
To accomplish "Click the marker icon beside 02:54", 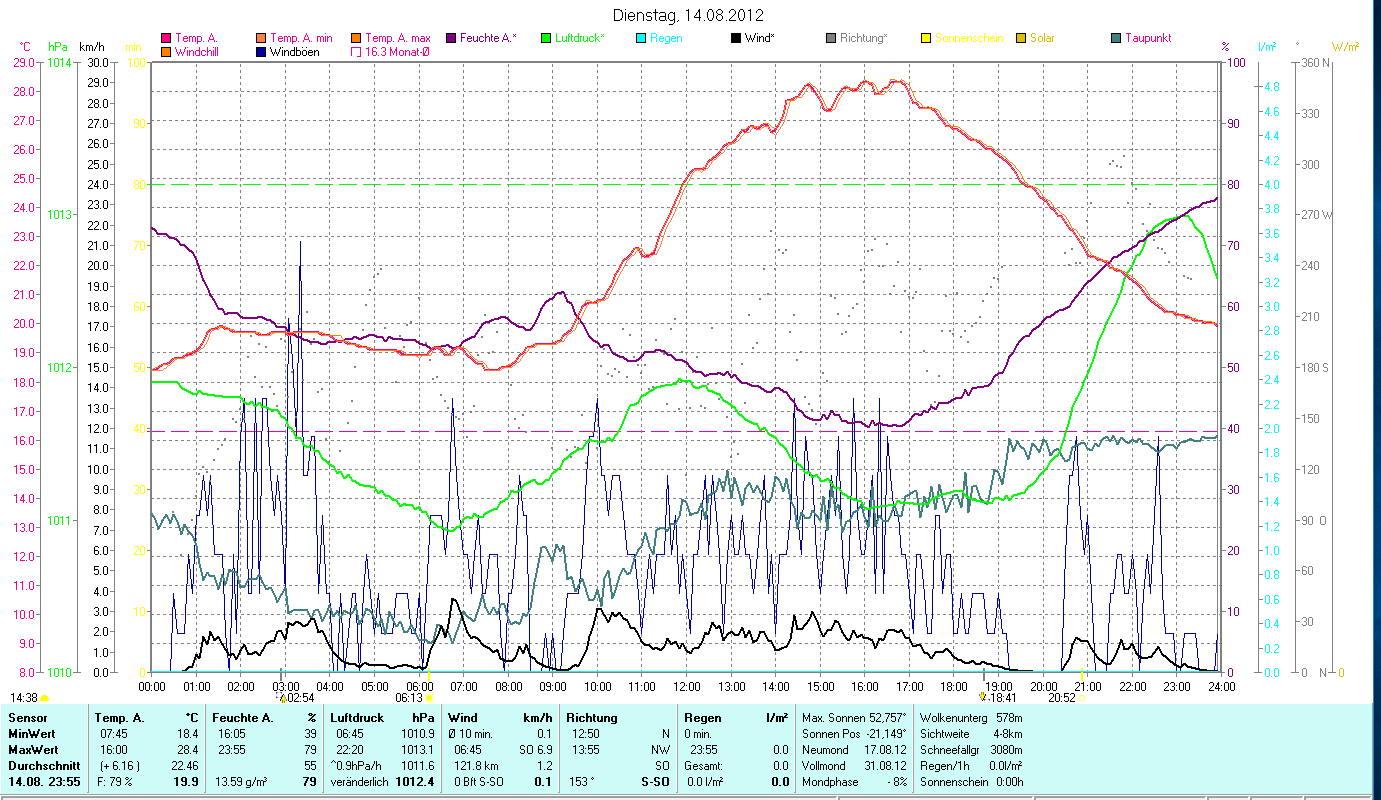I will tap(281, 698).
